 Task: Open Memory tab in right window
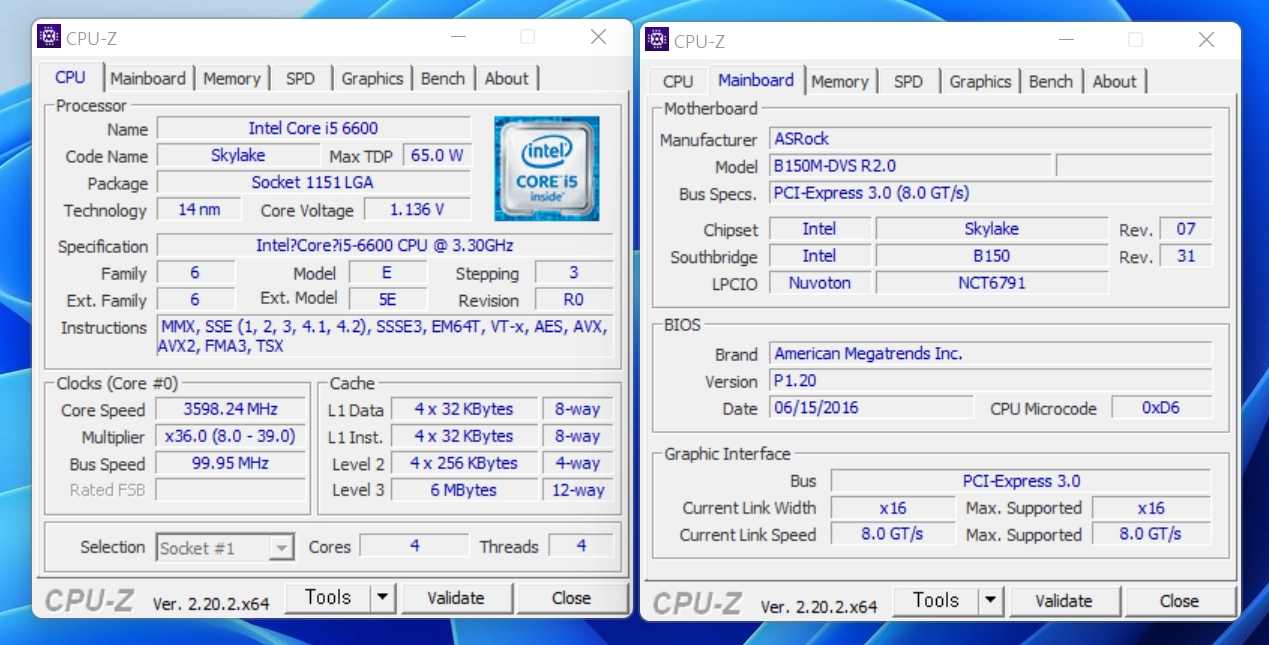click(839, 81)
